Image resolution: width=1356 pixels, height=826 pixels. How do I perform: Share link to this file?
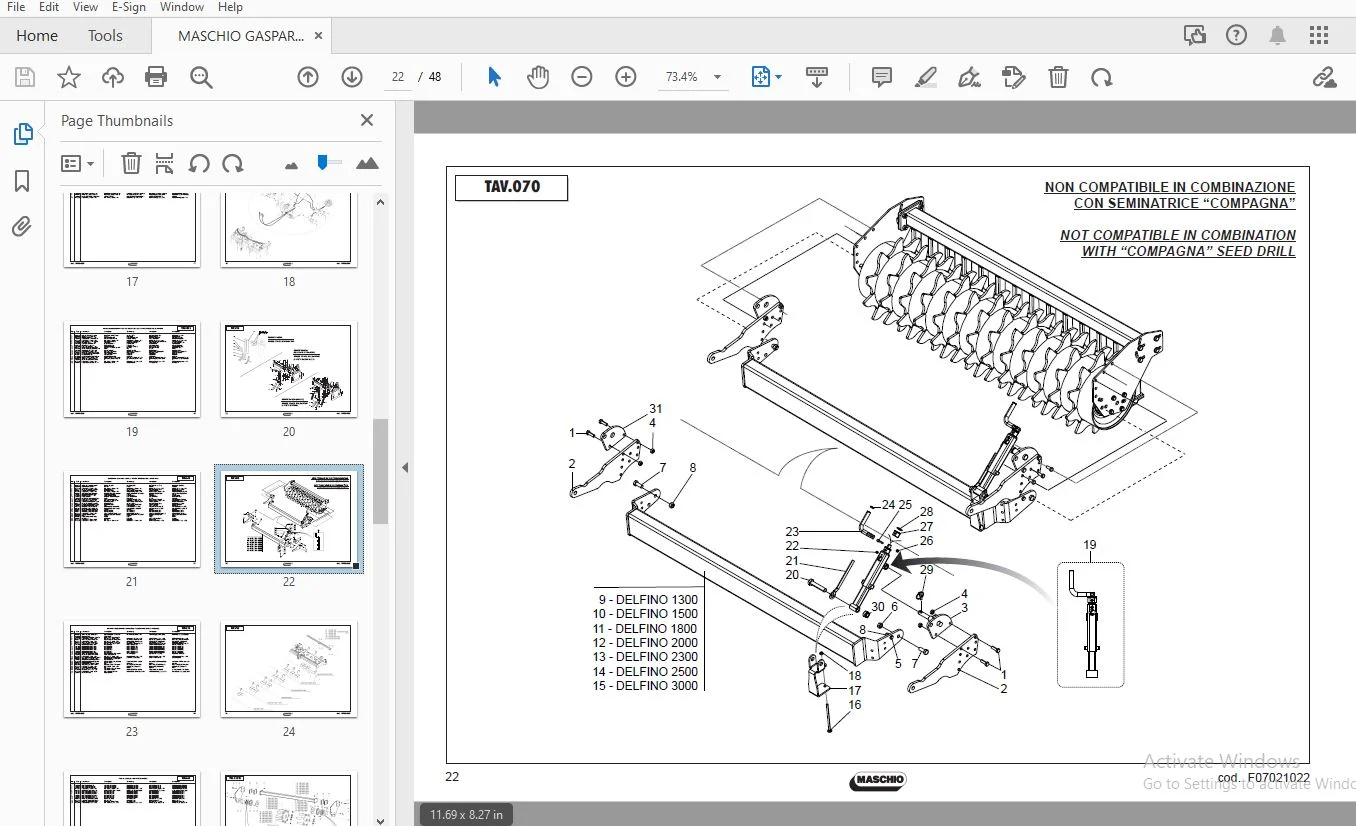click(x=1324, y=77)
